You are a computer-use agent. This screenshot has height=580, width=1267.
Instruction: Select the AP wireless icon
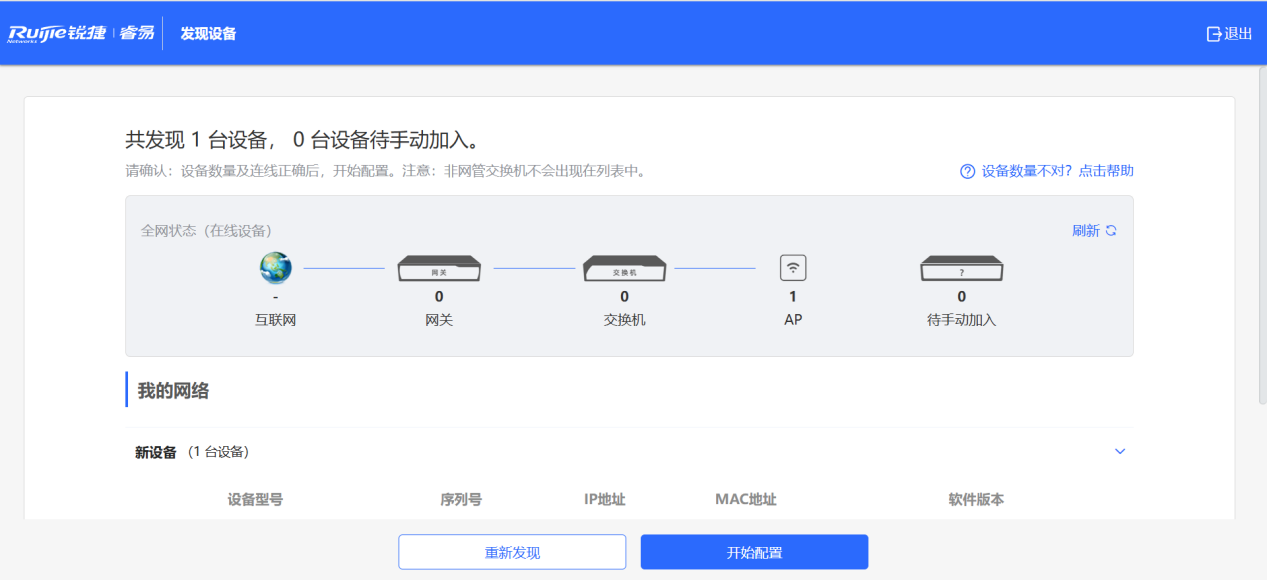(791, 267)
